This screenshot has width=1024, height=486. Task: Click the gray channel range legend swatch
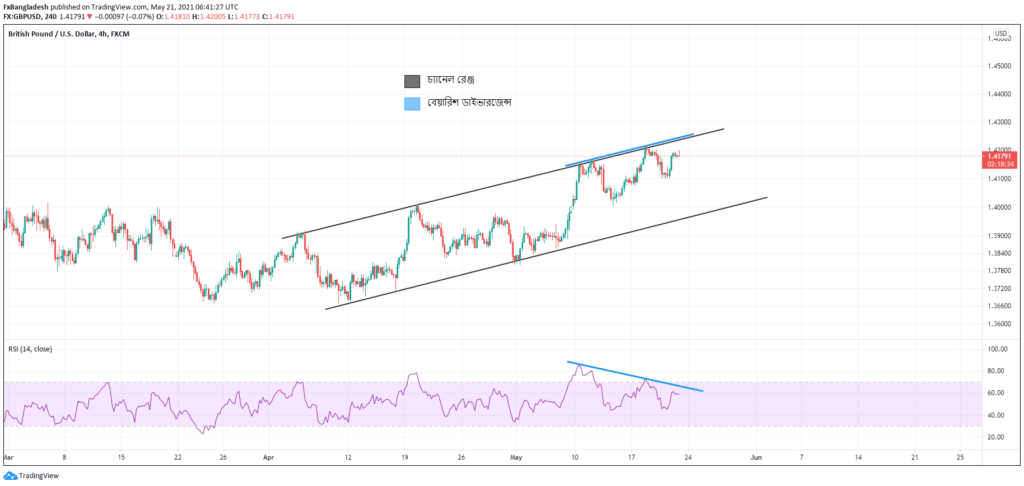pyautogui.click(x=412, y=81)
